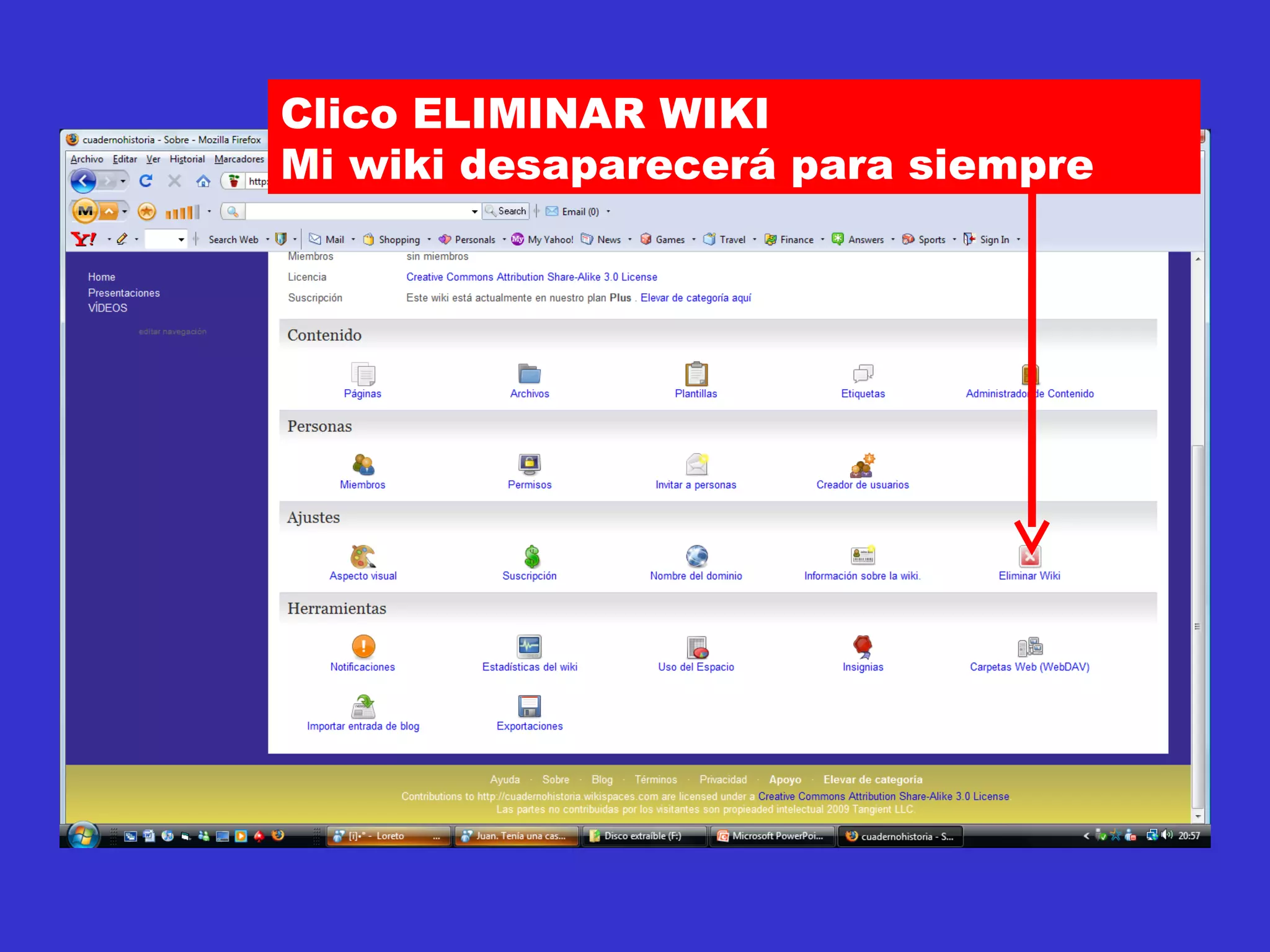1270x952 pixels.
Task: Click the page vertical scrollbar thumb
Action: click(x=1198, y=625)
